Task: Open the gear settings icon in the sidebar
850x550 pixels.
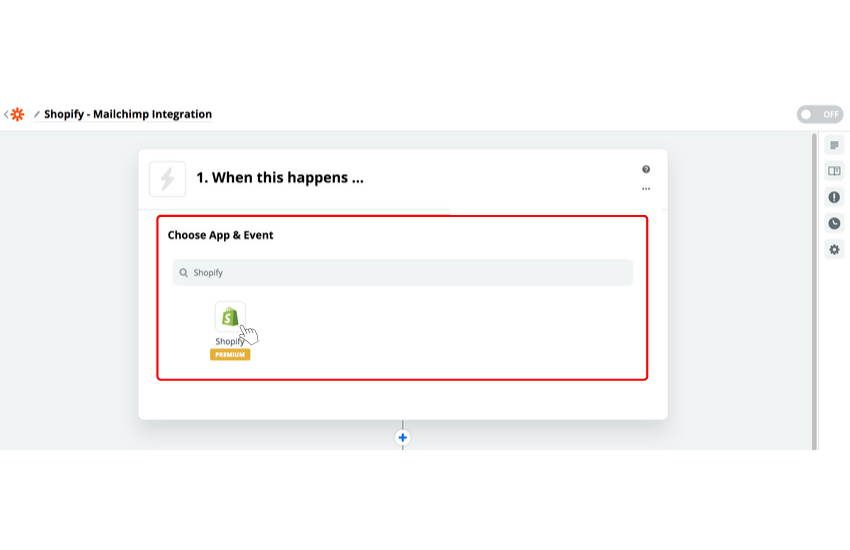Action: pos(834,250)
